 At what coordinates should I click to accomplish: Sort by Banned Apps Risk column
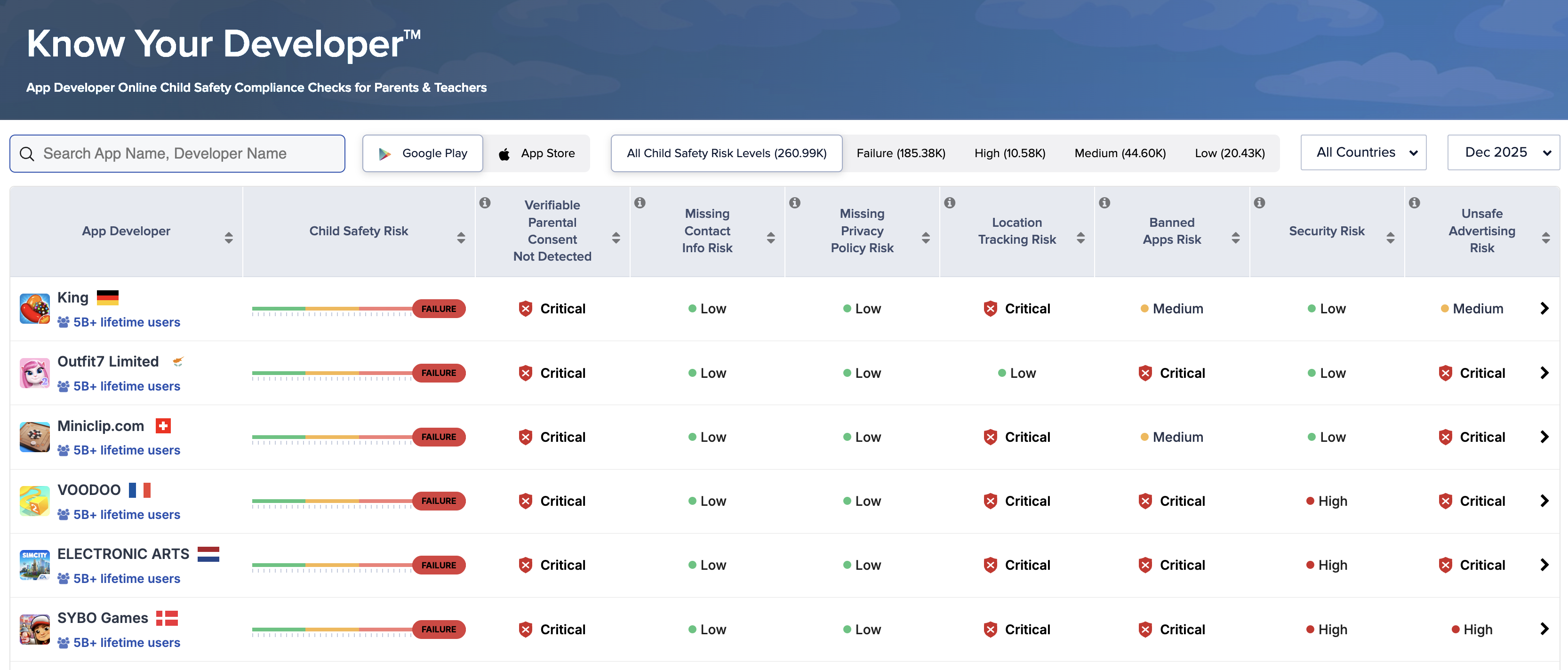click(x=1236, y=237)
